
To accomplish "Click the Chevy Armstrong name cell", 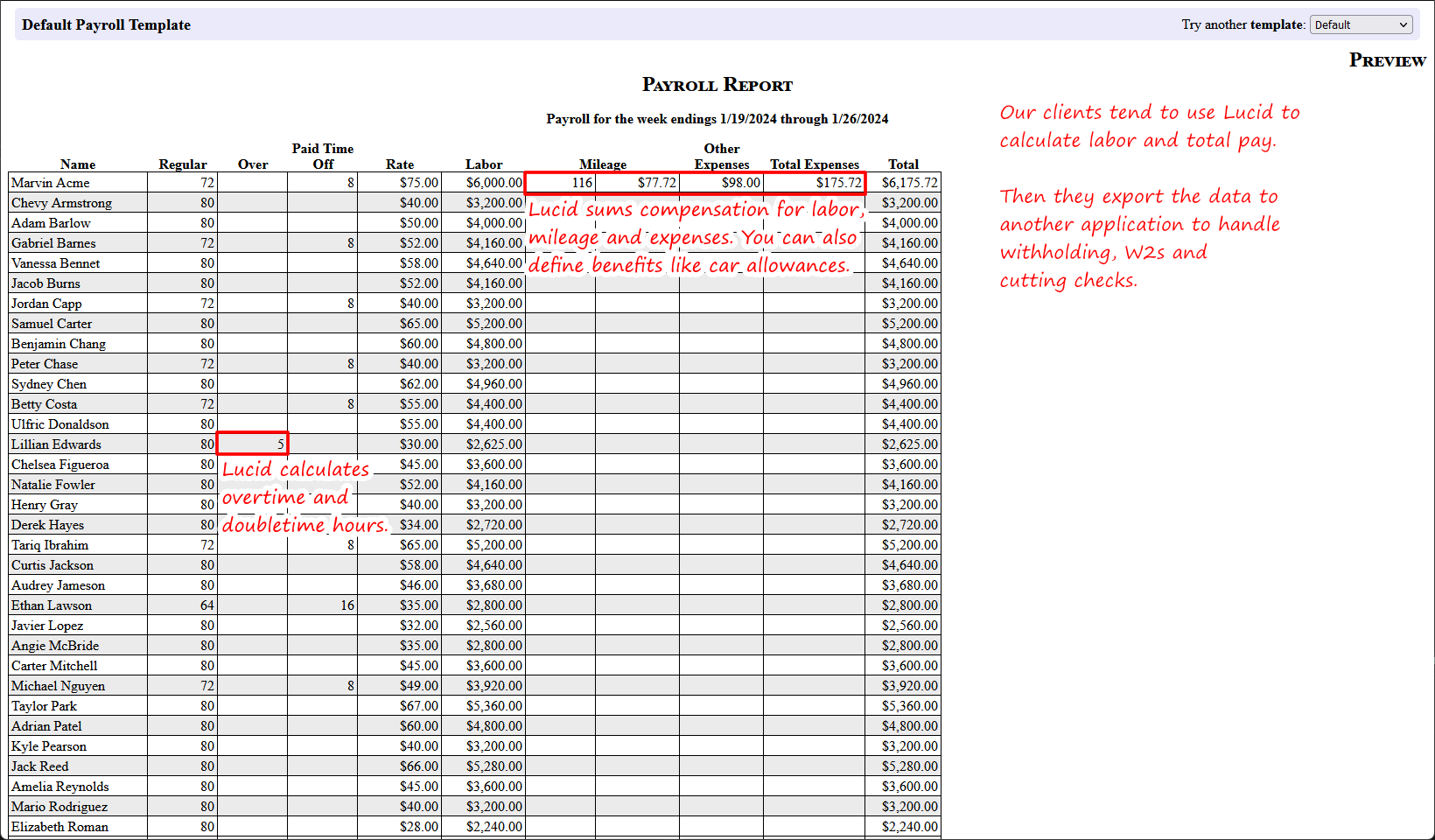I will tap(78, 203).
